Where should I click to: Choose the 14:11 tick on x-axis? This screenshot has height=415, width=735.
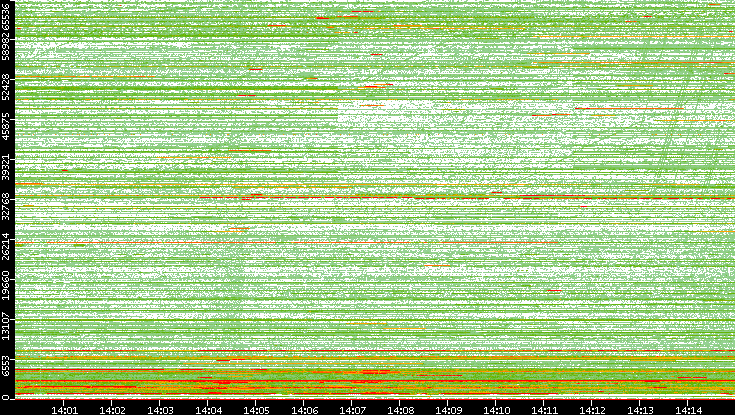tap(545, 409)
